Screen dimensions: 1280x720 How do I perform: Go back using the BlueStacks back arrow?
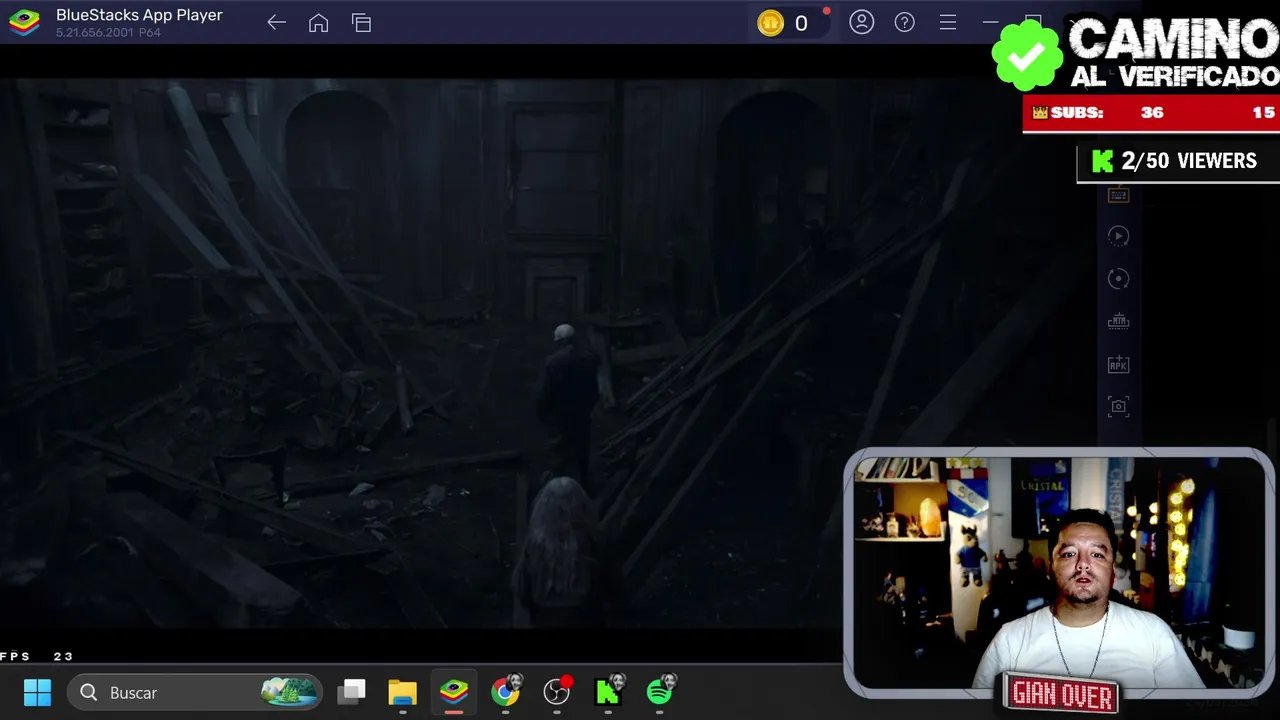(x=277, y=23)
